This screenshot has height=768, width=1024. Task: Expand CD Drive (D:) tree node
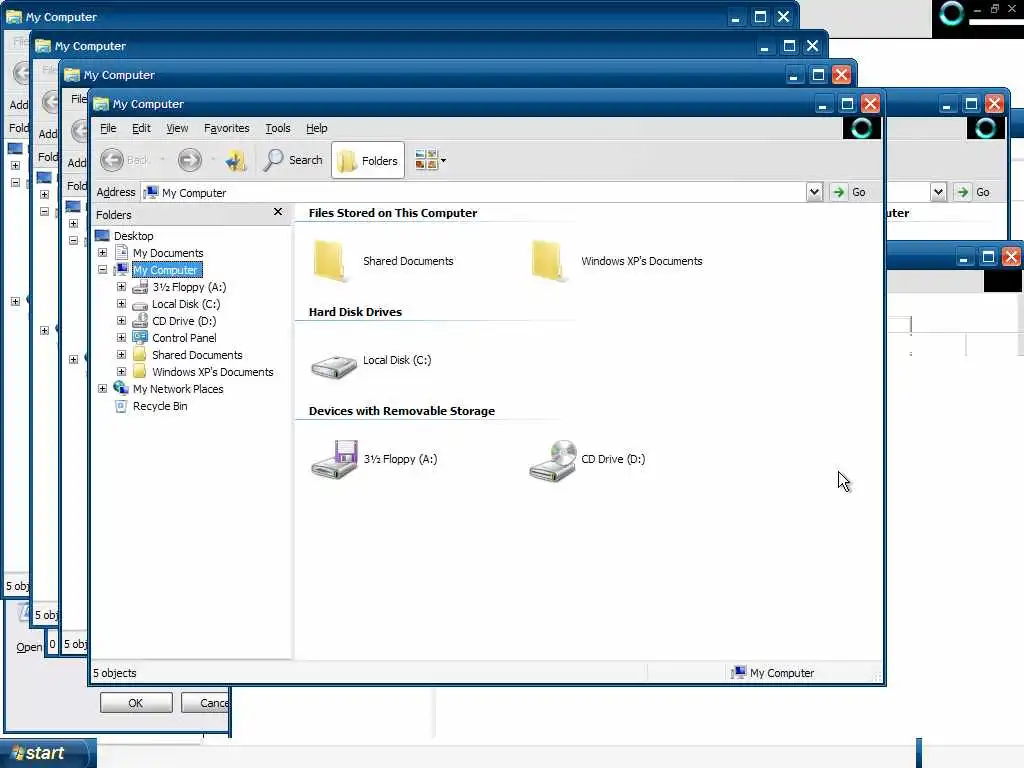point(121,321)
